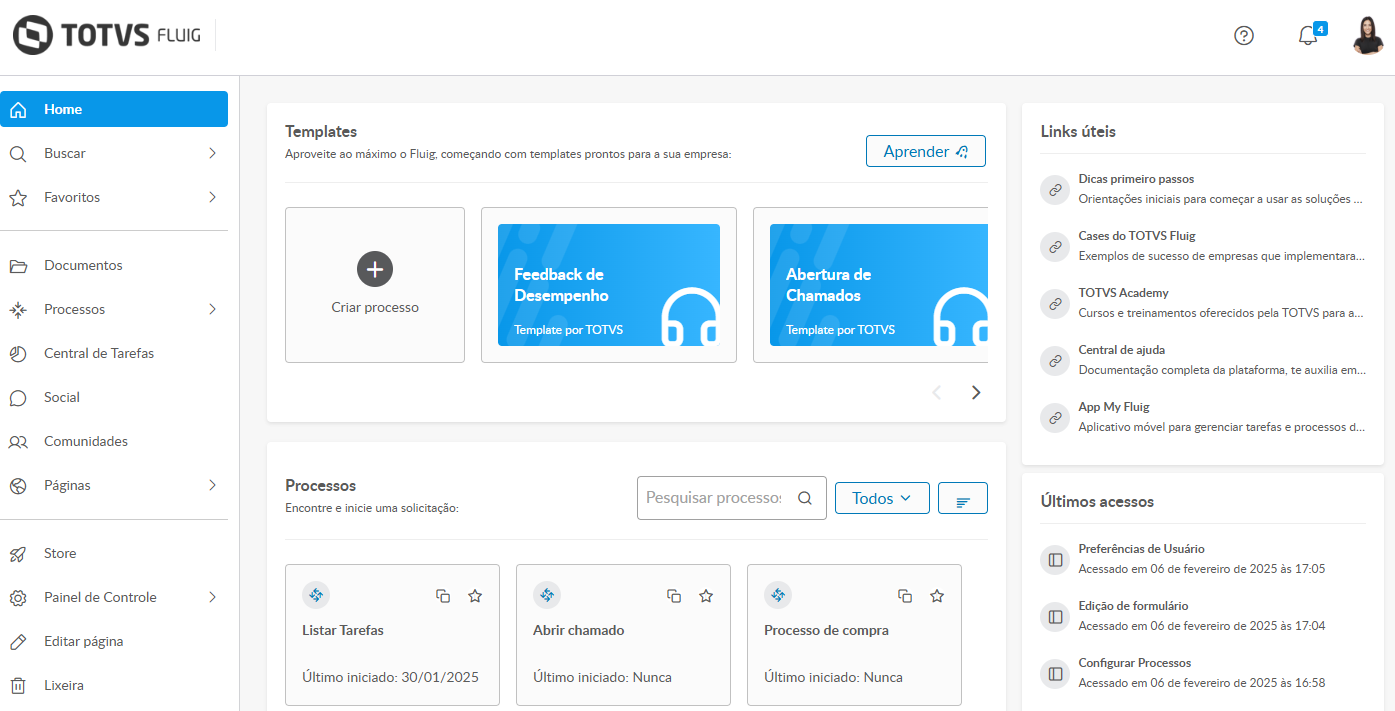The image size is (1395, 711).
Task: Click the sort order icon button
Action: coord(963,499)
